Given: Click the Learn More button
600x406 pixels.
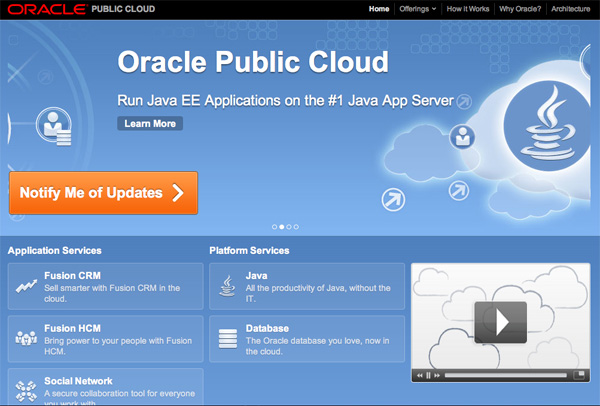Looking at the screenshot, I should (x=150, y=123).
